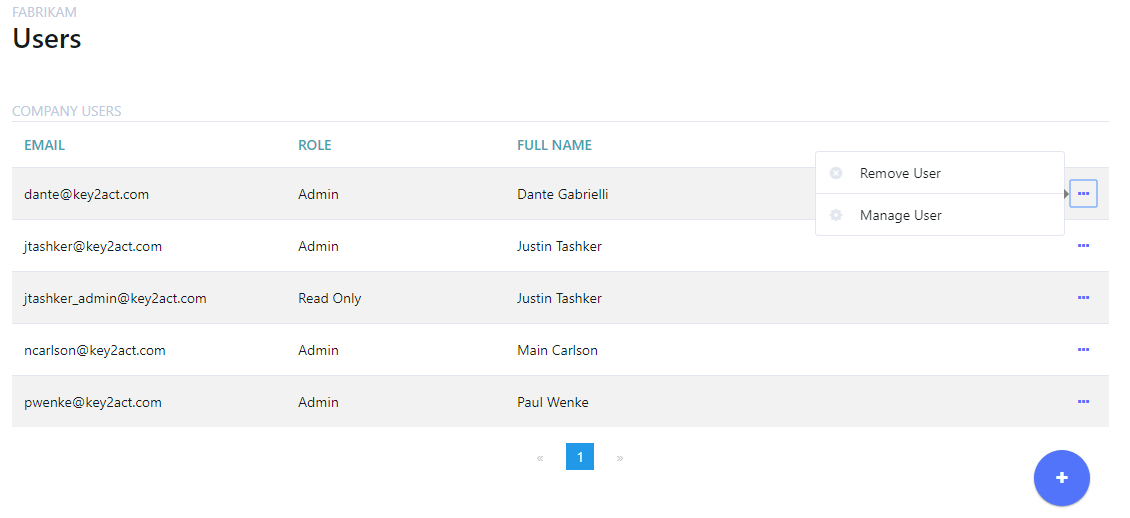Screen dimensions: 1130x518
Task: Open the ellipsis menu for jtashker@key2act.com
Action: tap(1083, 246)
